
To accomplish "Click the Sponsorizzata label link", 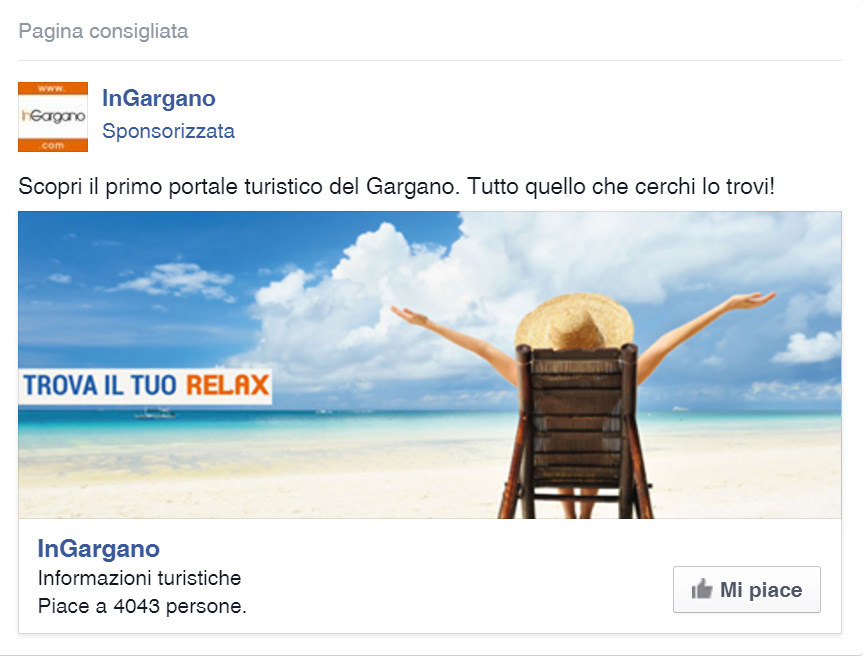I will pyautogui.click(x=168, y=131).
